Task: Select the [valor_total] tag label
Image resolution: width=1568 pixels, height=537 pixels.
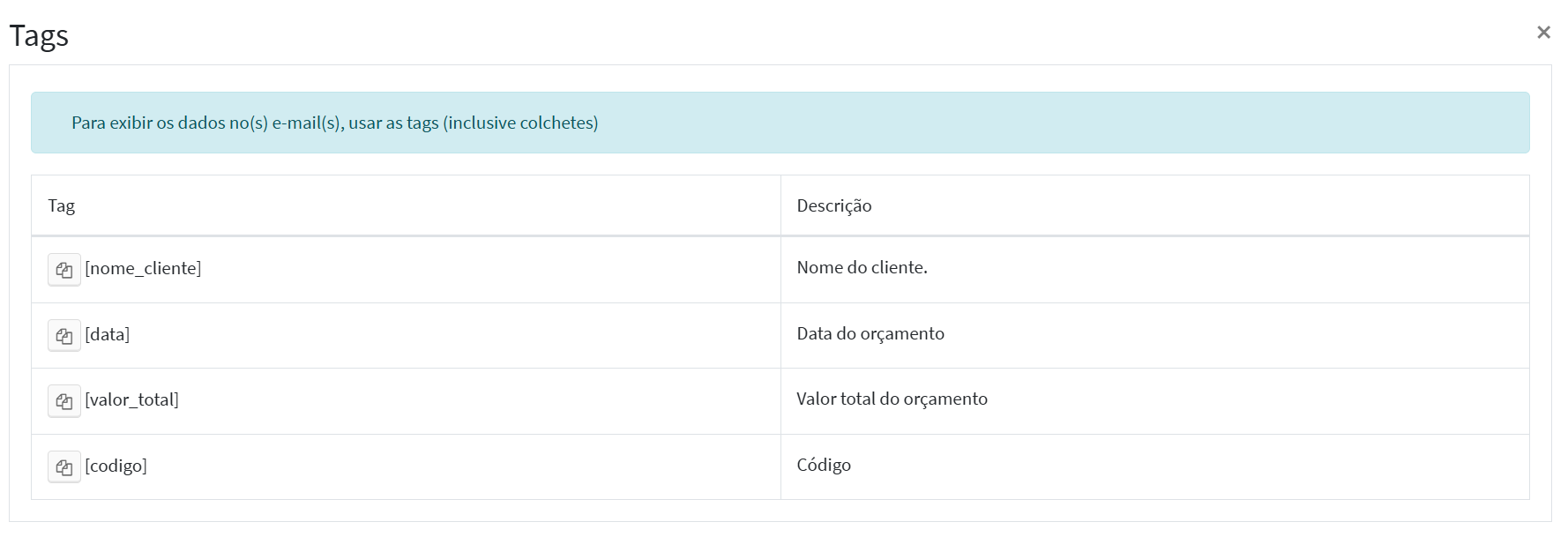Action: tap(132, 399)
